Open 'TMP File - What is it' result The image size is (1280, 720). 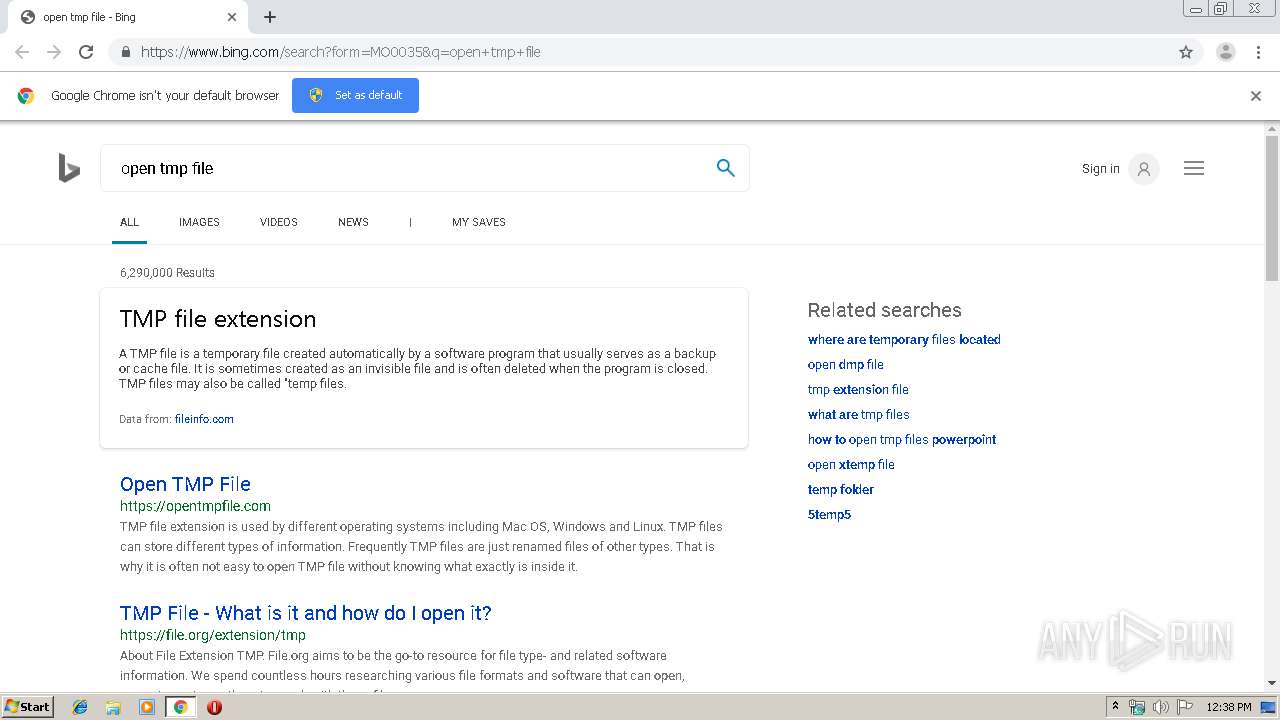pos(306,613)
